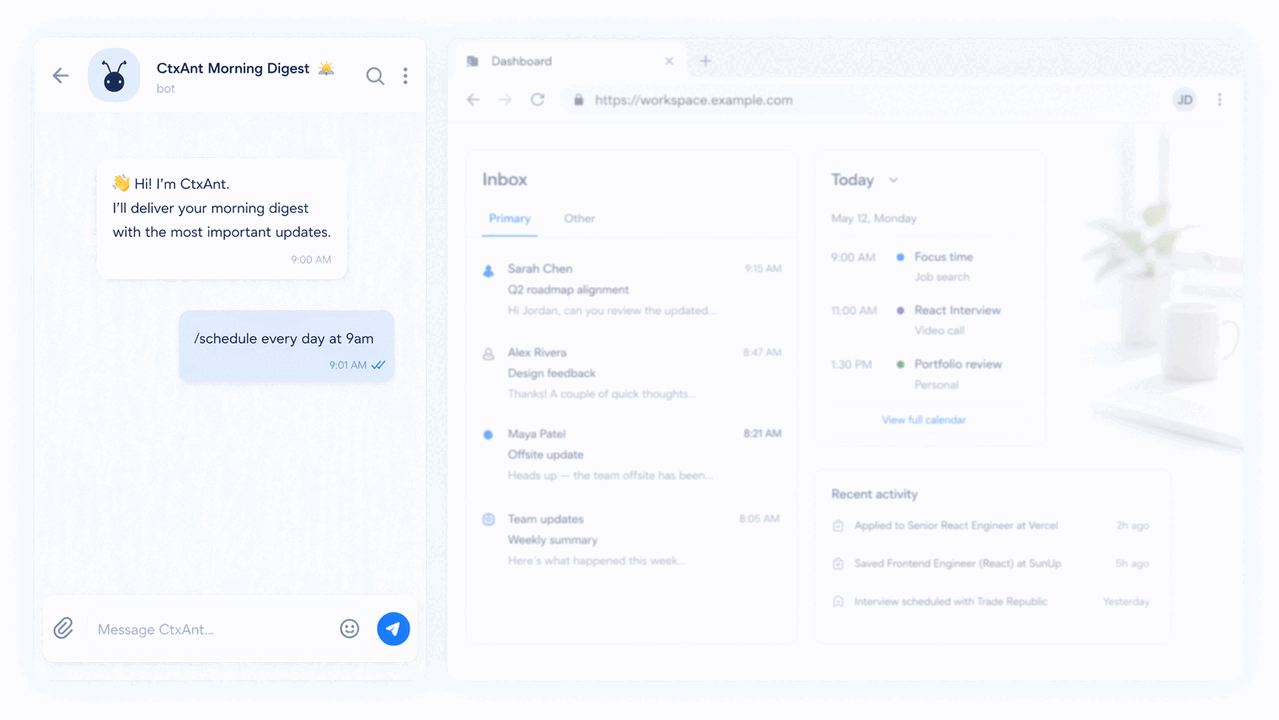This screenshot has height=720, width=1279.
Task: Click the Team updates icon in inbox
Action: tap(488, 520)
